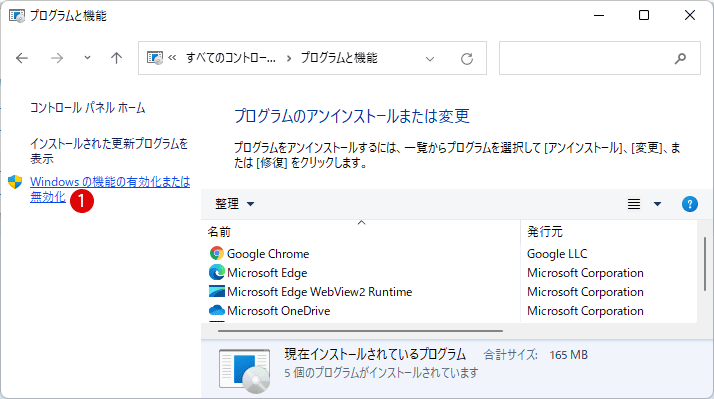
Task: Go back with the back arrow
Action: (x=22, y=58)
